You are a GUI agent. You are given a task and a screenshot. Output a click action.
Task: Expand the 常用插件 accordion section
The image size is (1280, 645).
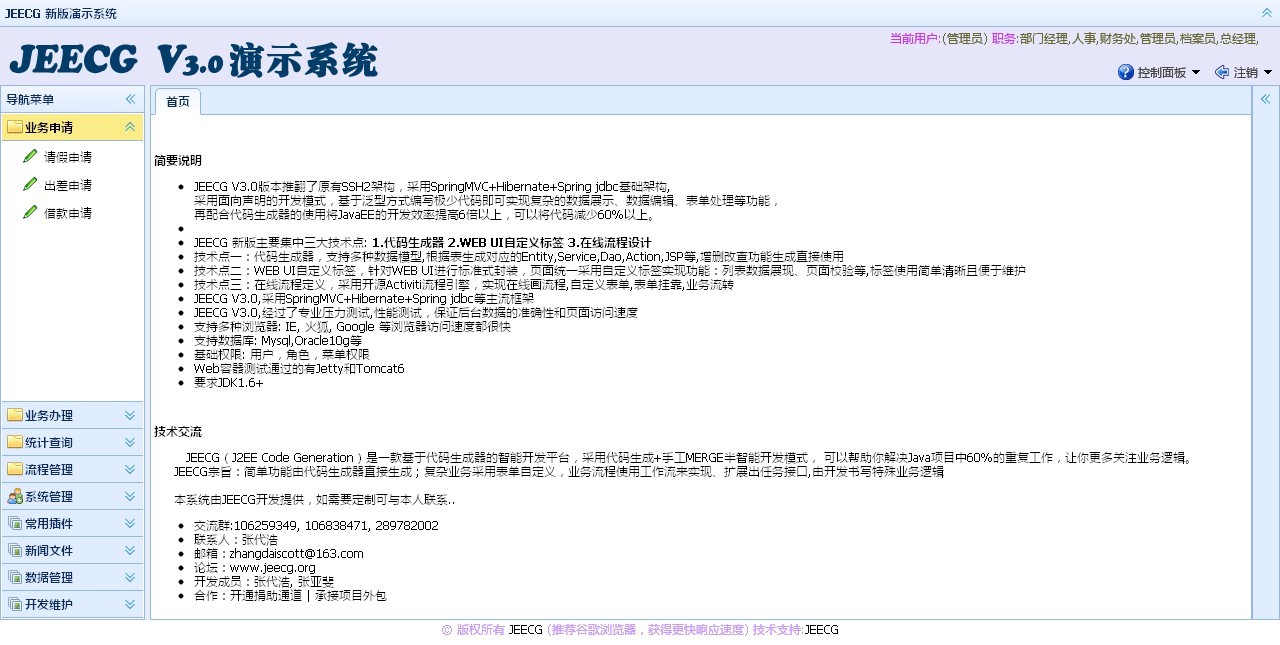(130, 523)
